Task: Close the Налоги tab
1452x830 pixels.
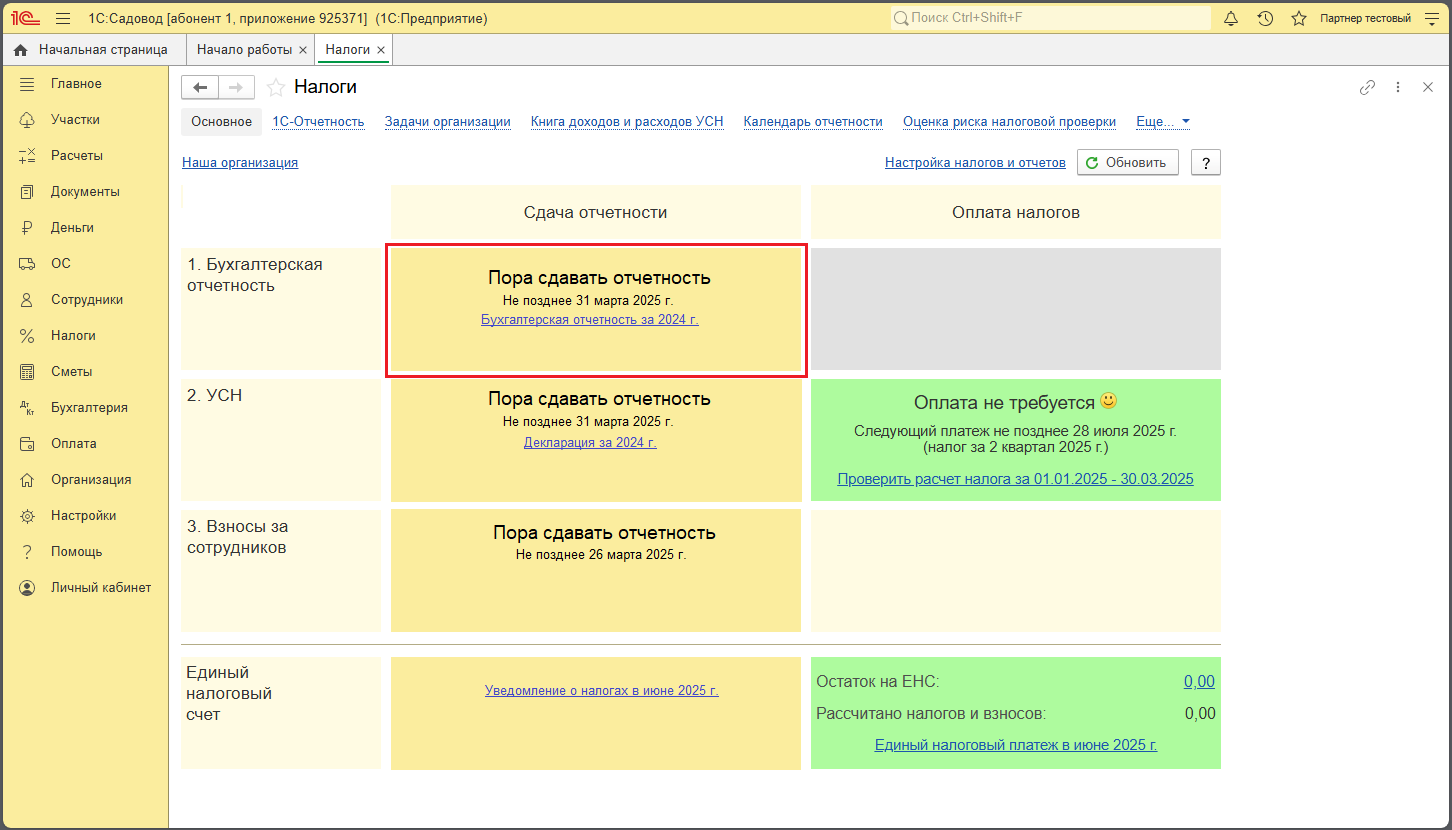Action: (x=381, y=50)
